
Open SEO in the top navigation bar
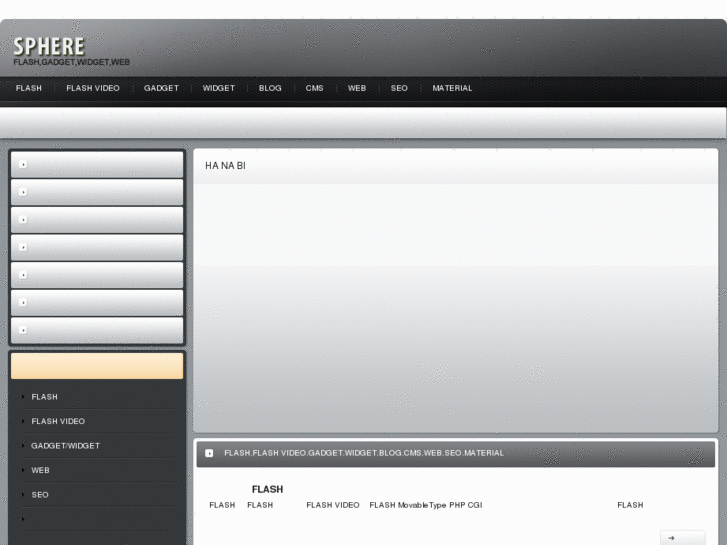[x=399, y=88]
